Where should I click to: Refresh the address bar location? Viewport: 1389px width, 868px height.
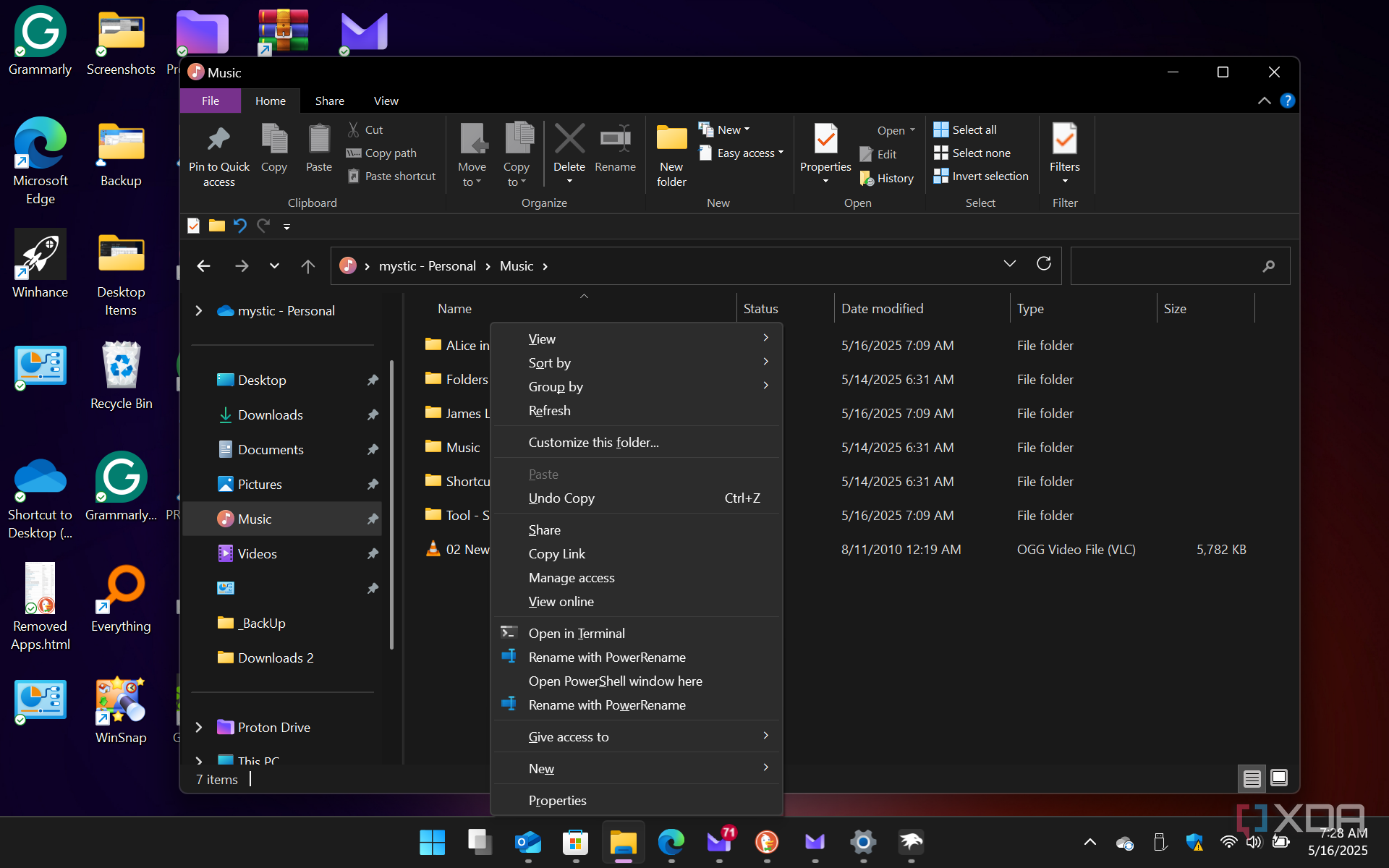click(x=1043, y=264)
